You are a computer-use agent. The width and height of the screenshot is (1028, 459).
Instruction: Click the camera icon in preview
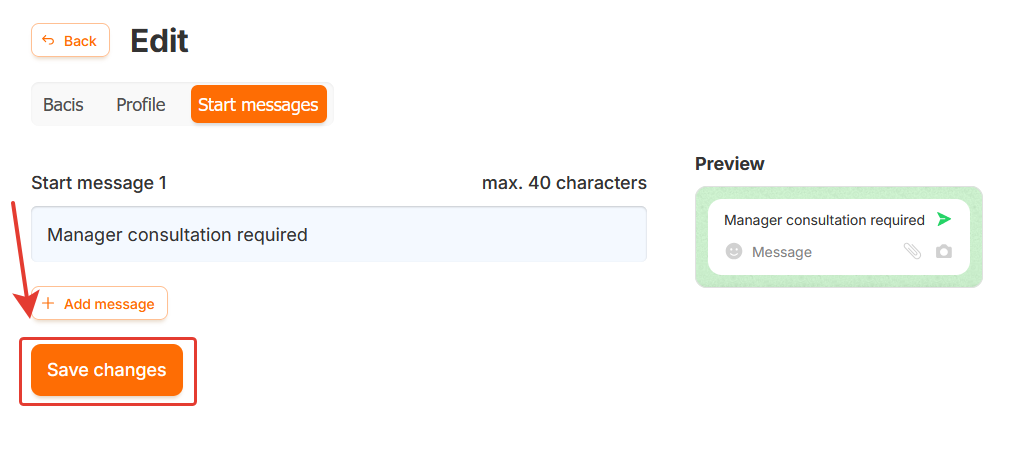click(x=944, y=252)
